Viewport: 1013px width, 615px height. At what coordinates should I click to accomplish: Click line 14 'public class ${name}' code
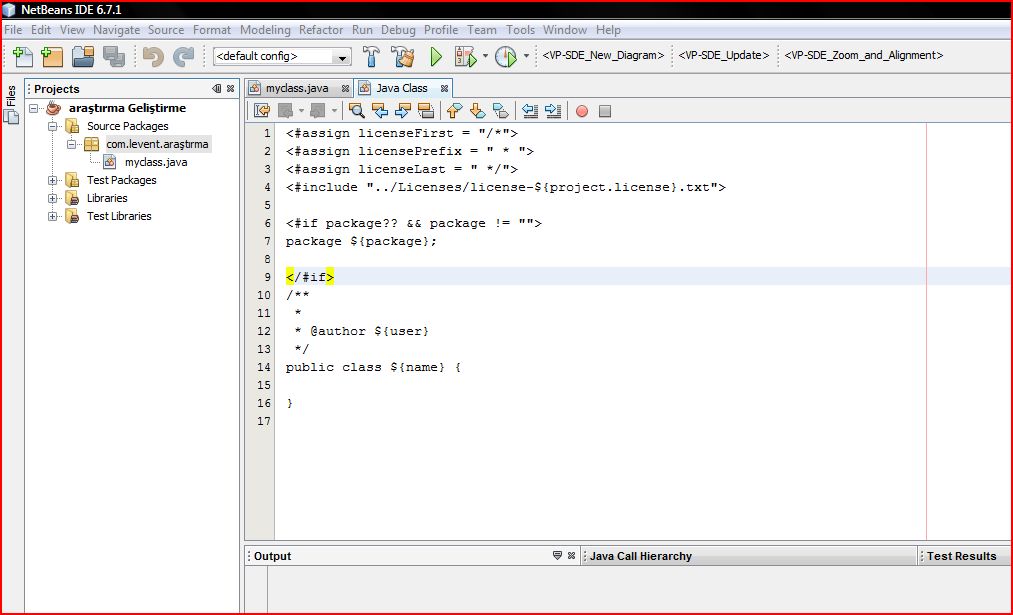pos(373,368)
